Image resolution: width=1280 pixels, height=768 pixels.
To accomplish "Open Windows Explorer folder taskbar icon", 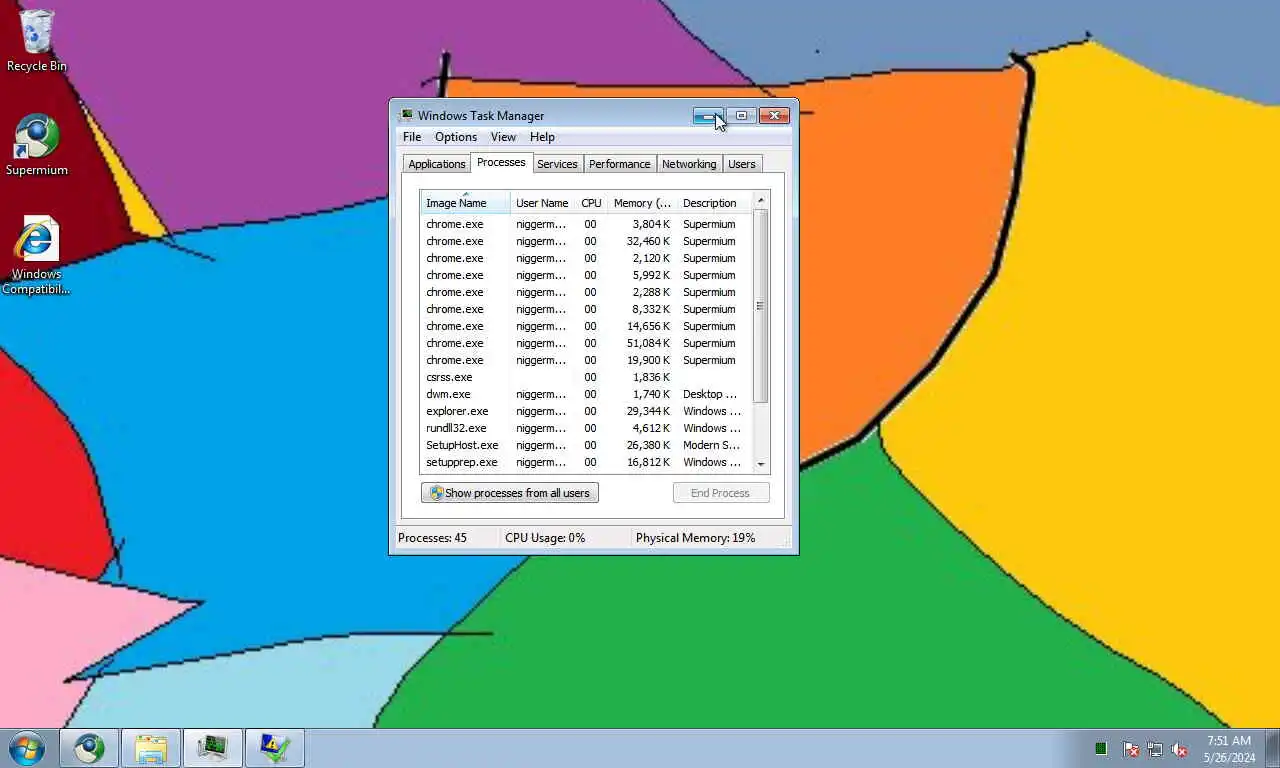I will pyautogui.click(x=151, y=748).
